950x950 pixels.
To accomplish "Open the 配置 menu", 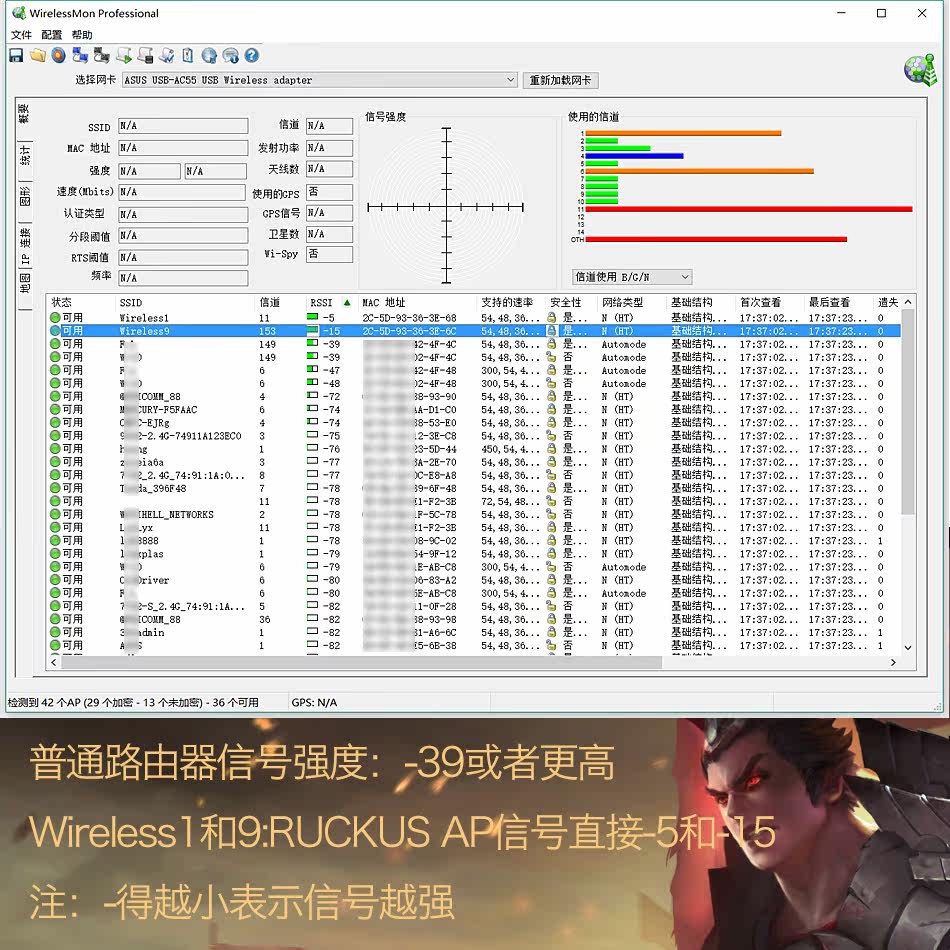I will [51, 35].
